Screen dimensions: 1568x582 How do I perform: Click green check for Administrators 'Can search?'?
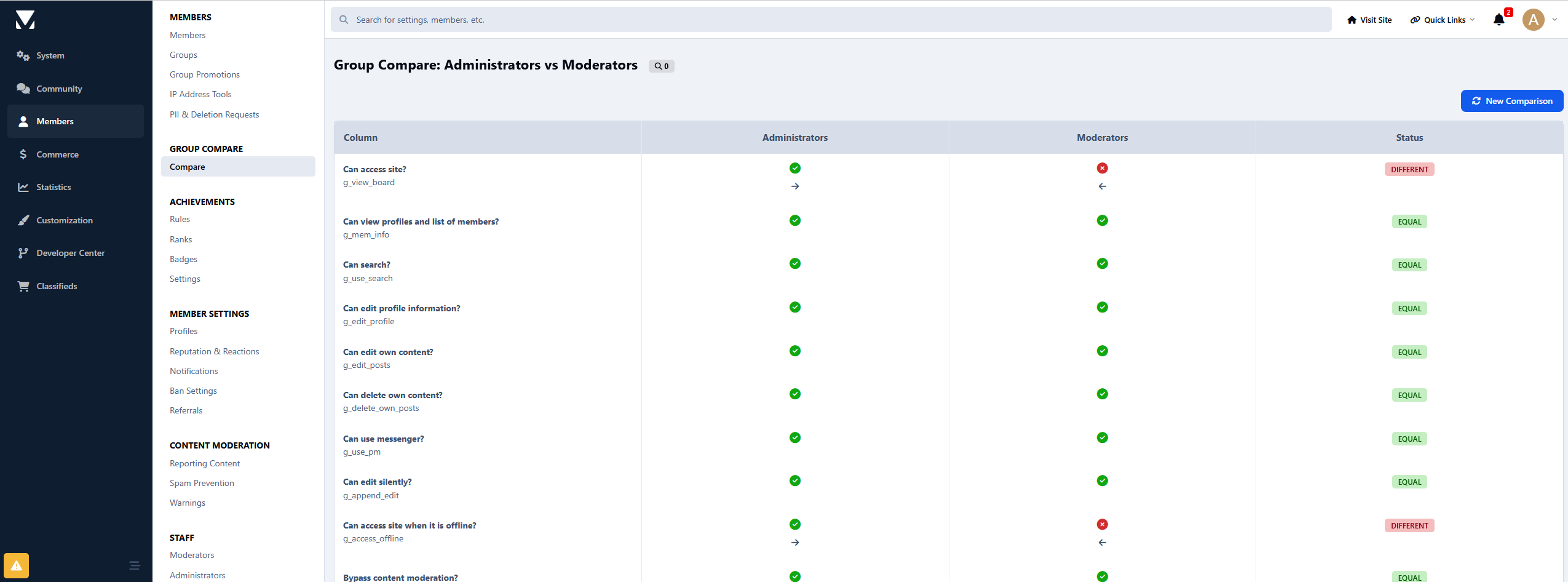coord(795,263)
